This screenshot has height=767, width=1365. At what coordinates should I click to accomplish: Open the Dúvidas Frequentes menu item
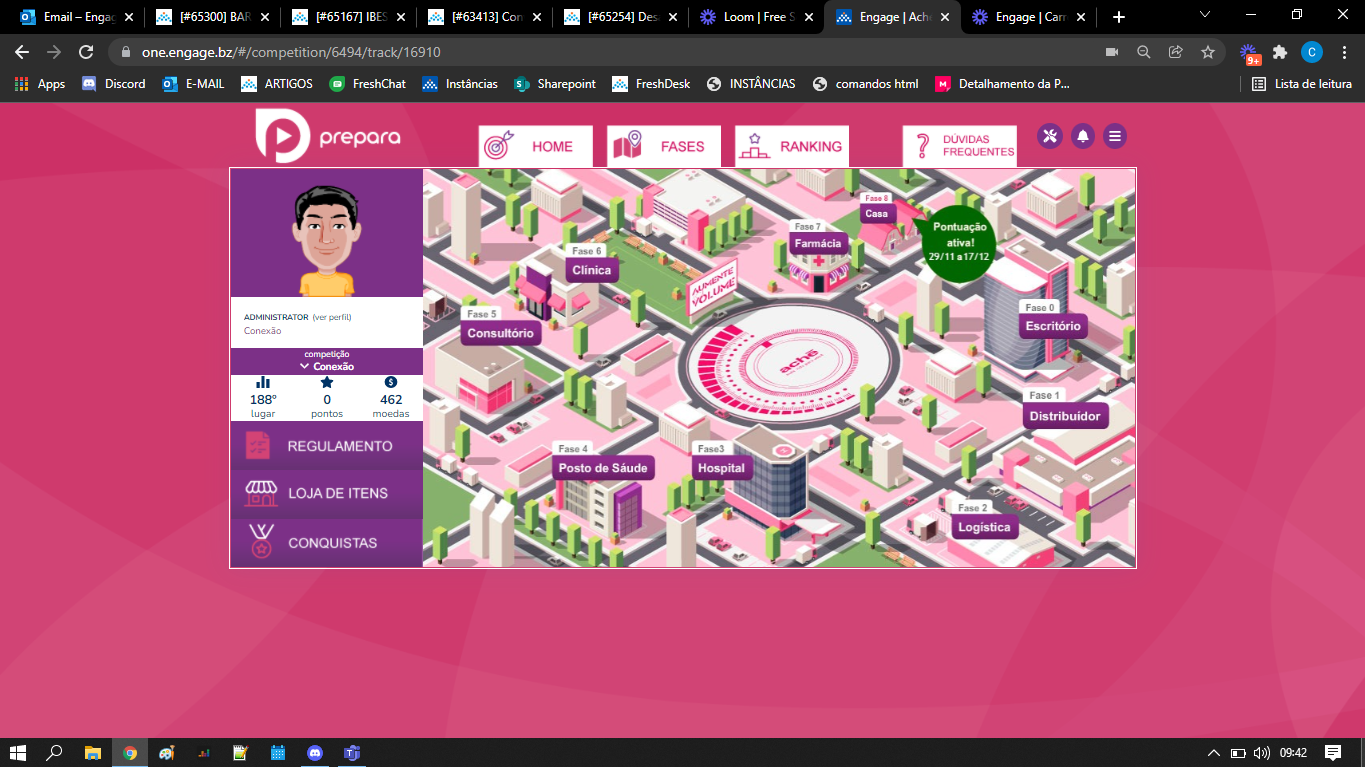tap(960, 146)
